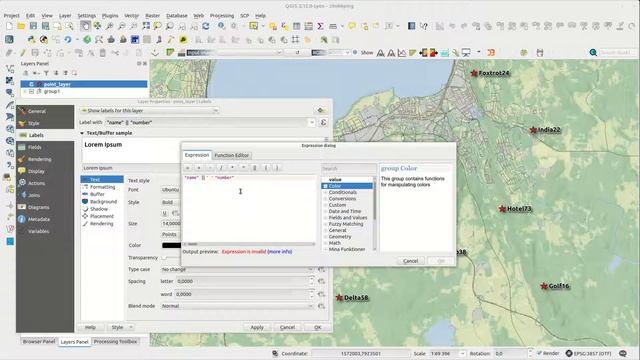Screen dimensions: 640x360
Task: Click the green globe plugin icon
Action: 87,40
